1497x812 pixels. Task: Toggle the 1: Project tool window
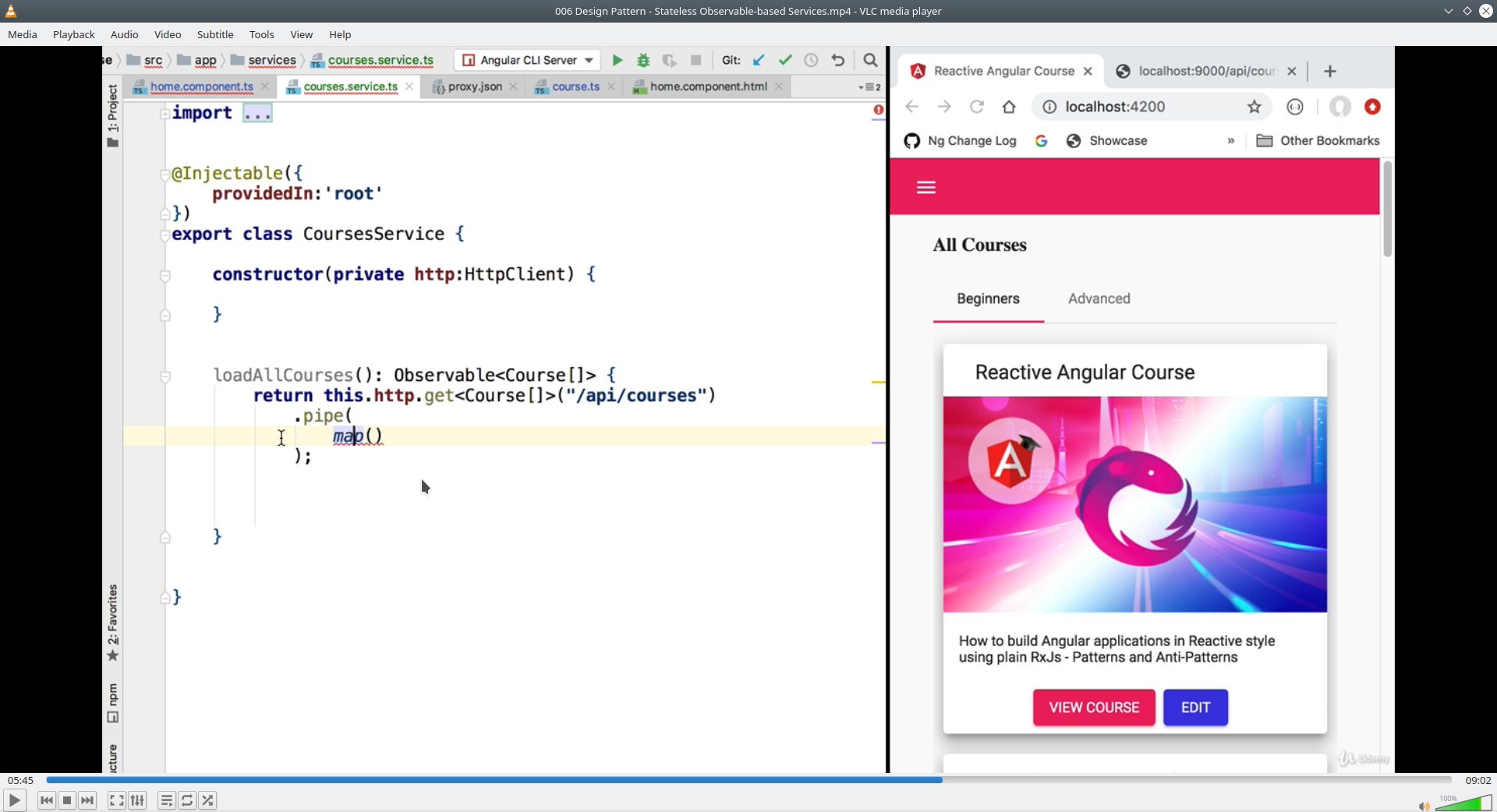113,115
